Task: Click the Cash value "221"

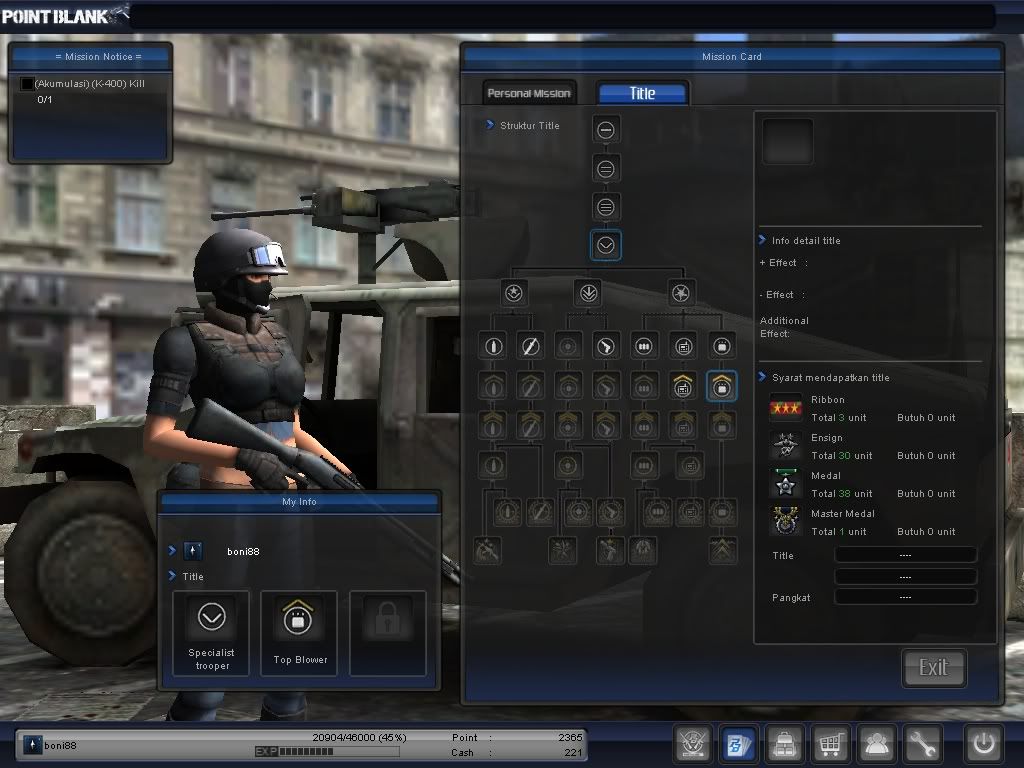Action: pos(573,752)
